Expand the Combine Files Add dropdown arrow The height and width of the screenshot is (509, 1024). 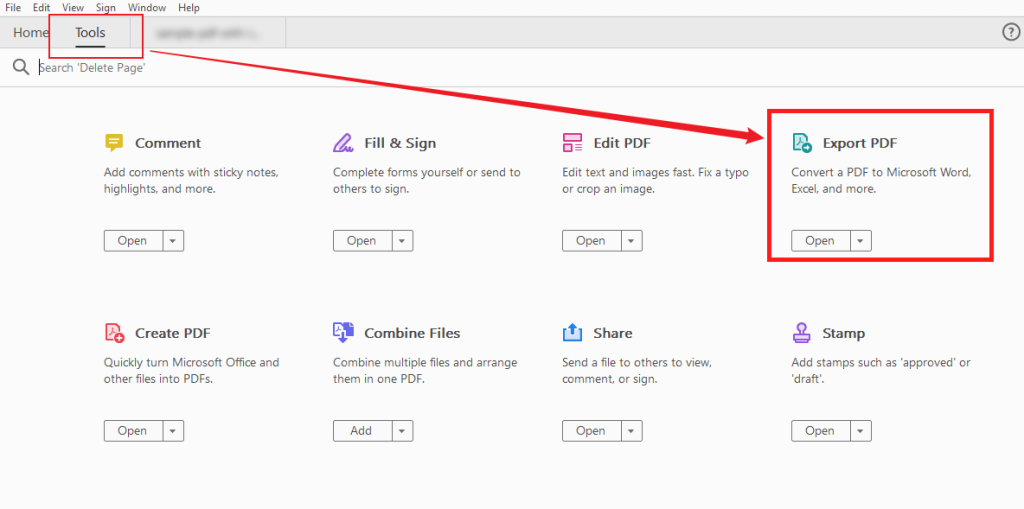pos(402,431)
